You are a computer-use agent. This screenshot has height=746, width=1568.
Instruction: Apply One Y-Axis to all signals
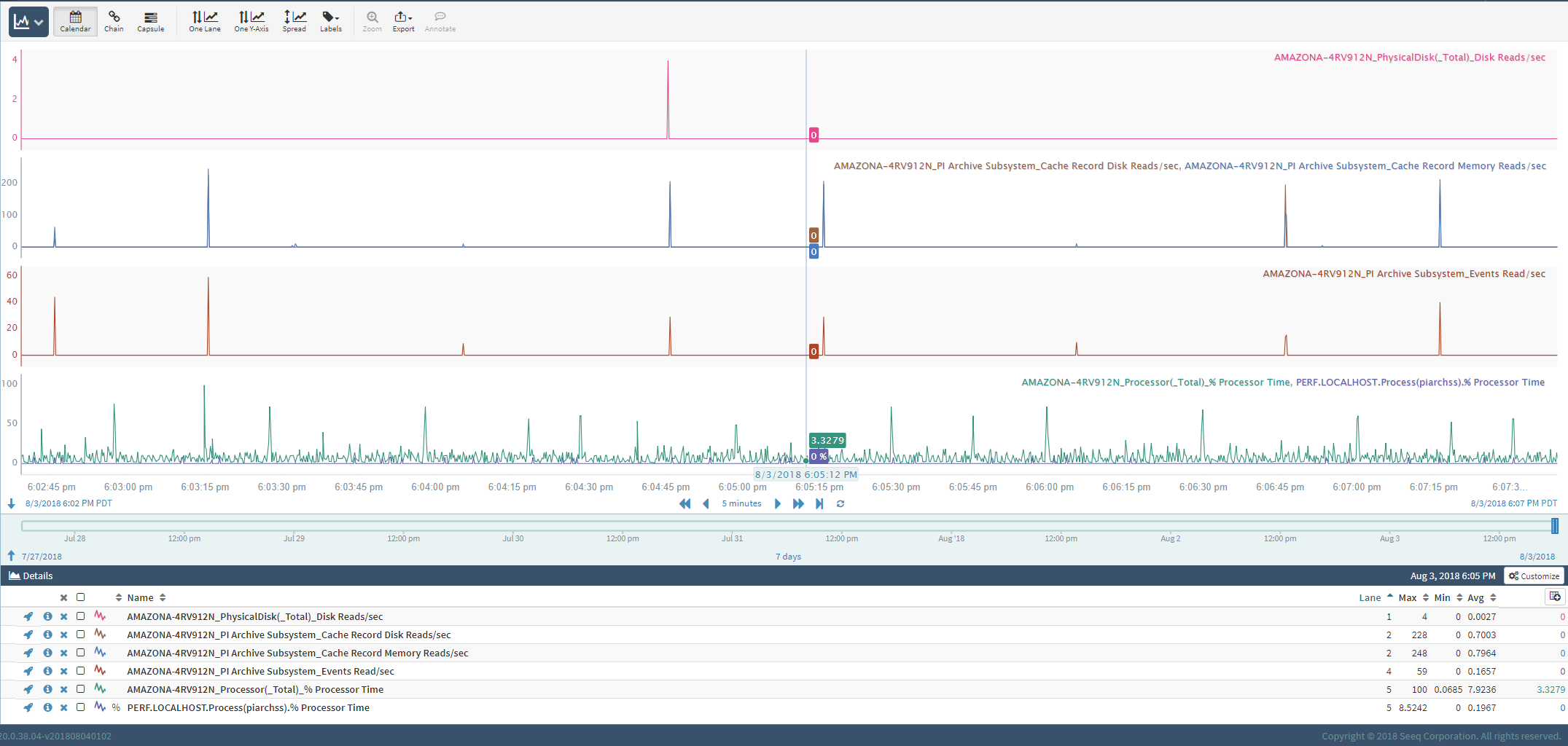[251, 21]
